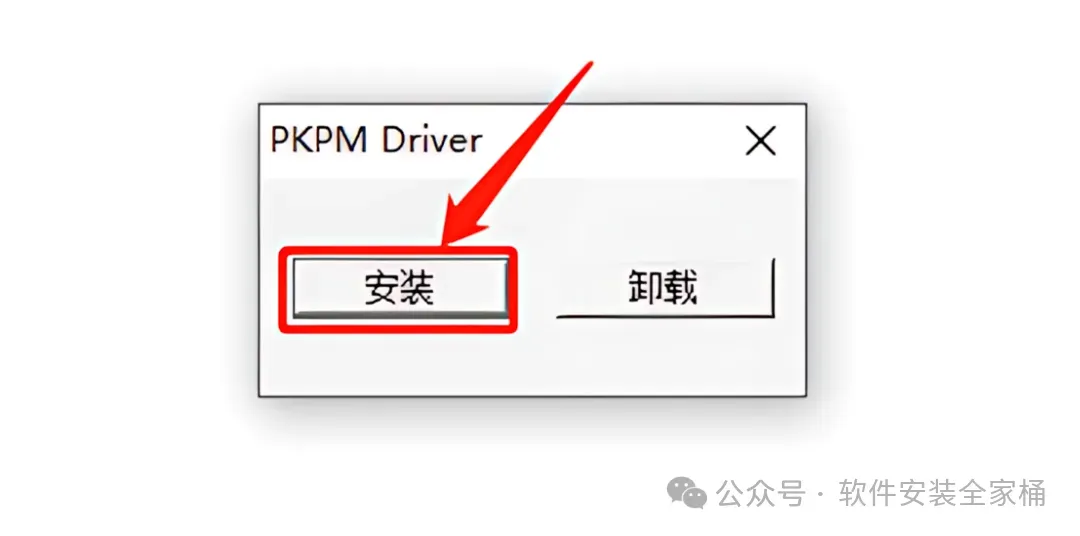Click the 软件安装全家桶 watermark text

point(942,493)
